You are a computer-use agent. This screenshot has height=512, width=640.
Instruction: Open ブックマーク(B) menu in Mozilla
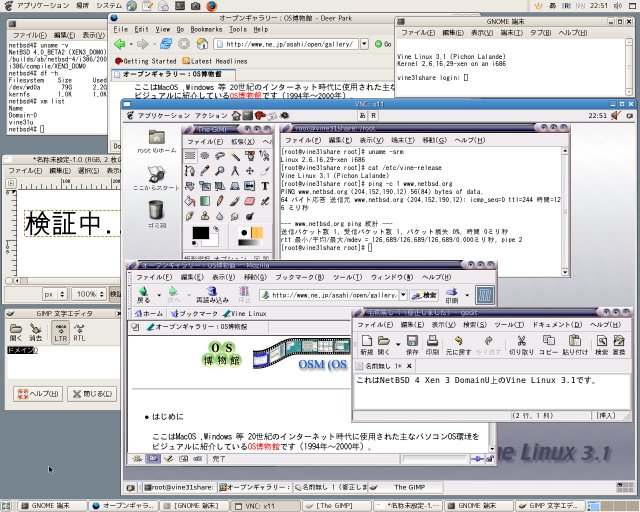point(300,277)
